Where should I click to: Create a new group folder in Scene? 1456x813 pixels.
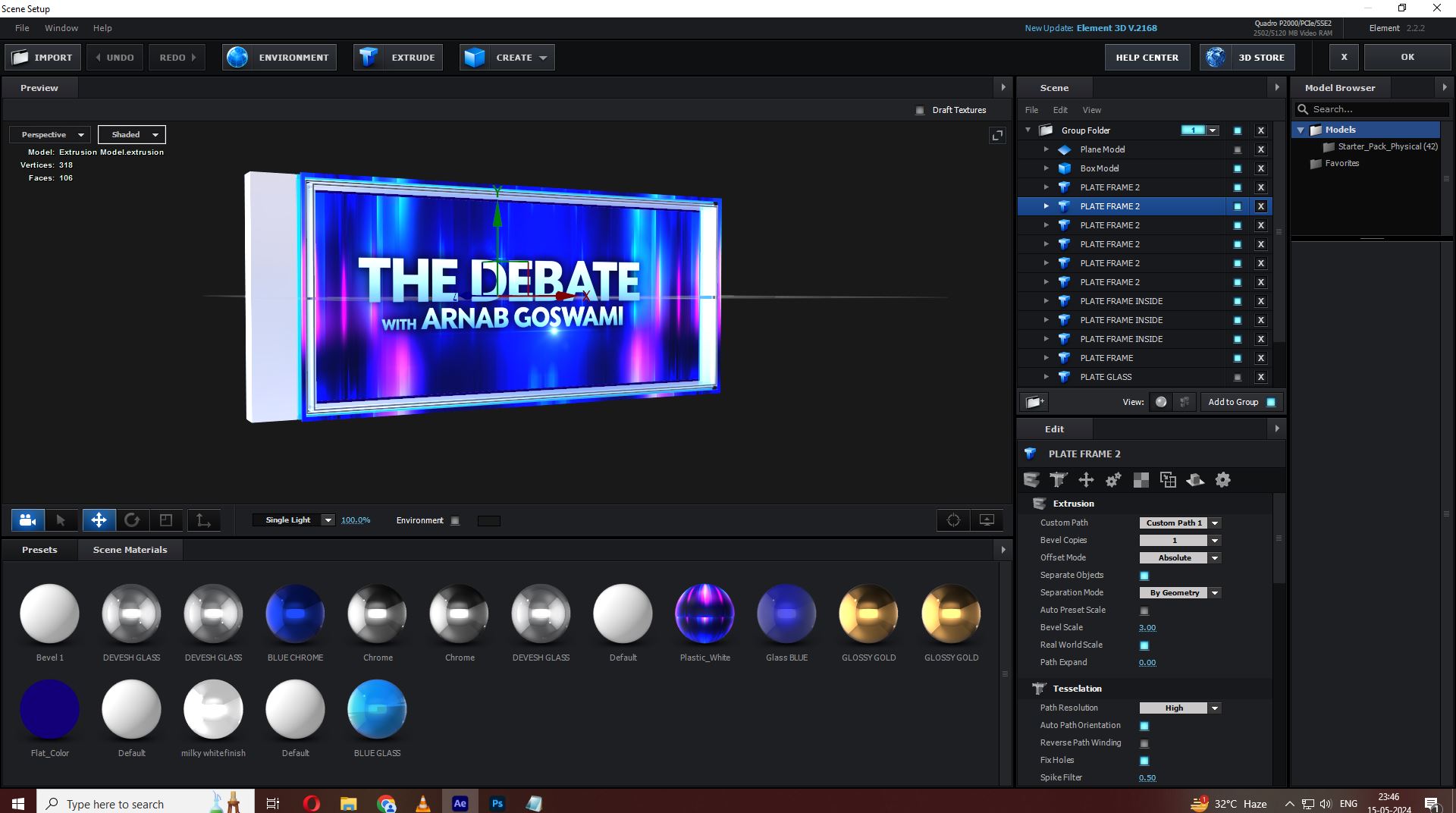[1035, 402]
